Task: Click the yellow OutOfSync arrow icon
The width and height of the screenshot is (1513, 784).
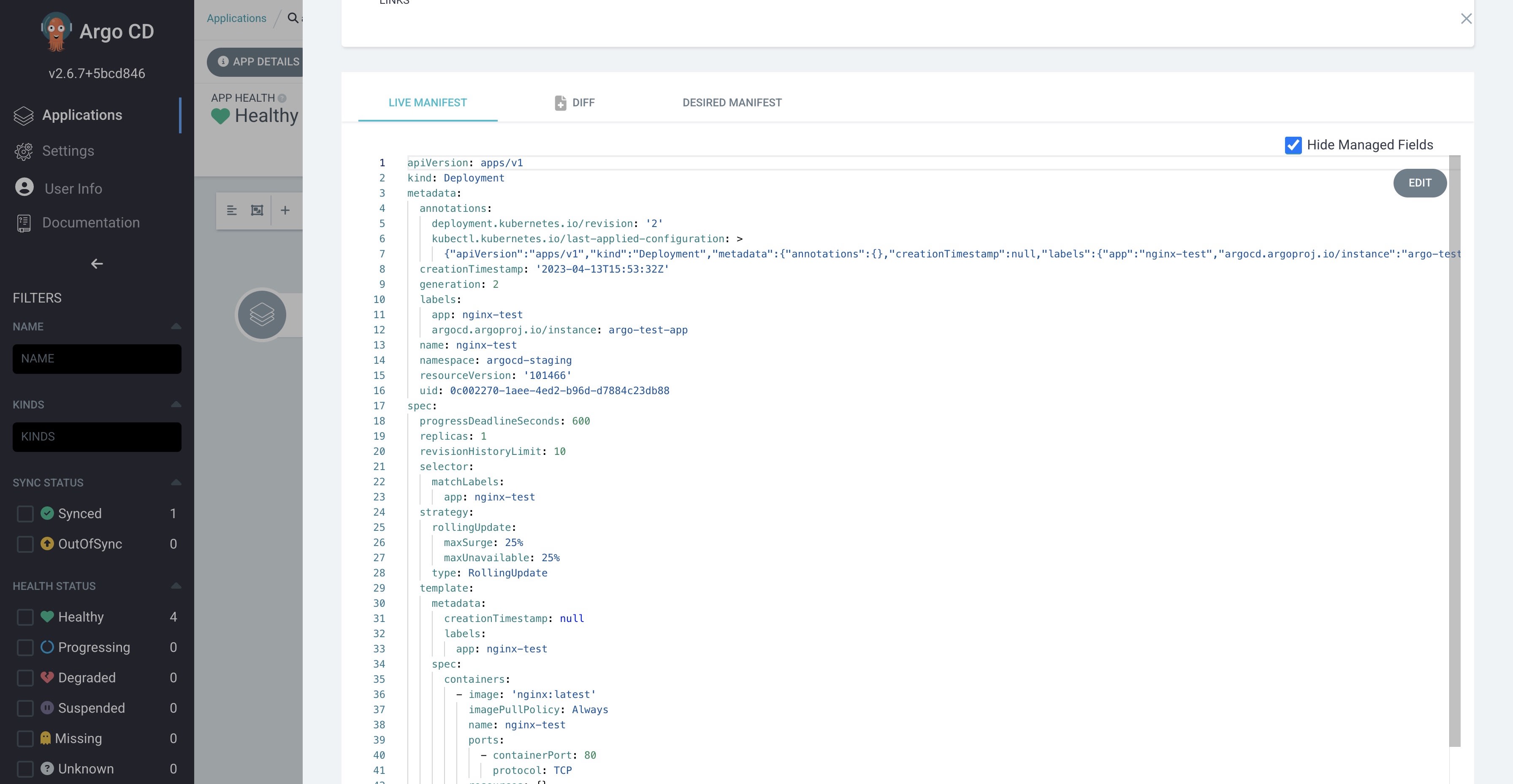Action: pos(47,544)
